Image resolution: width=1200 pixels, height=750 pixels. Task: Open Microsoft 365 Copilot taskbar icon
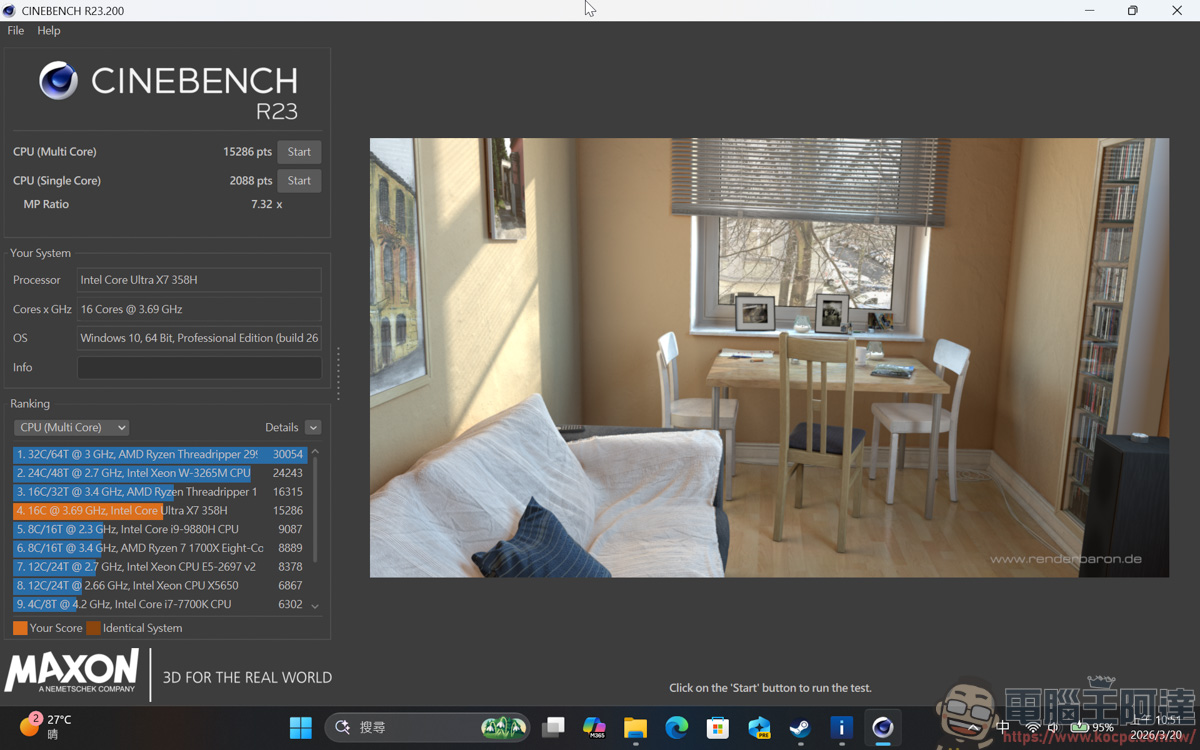click(594, 728)
